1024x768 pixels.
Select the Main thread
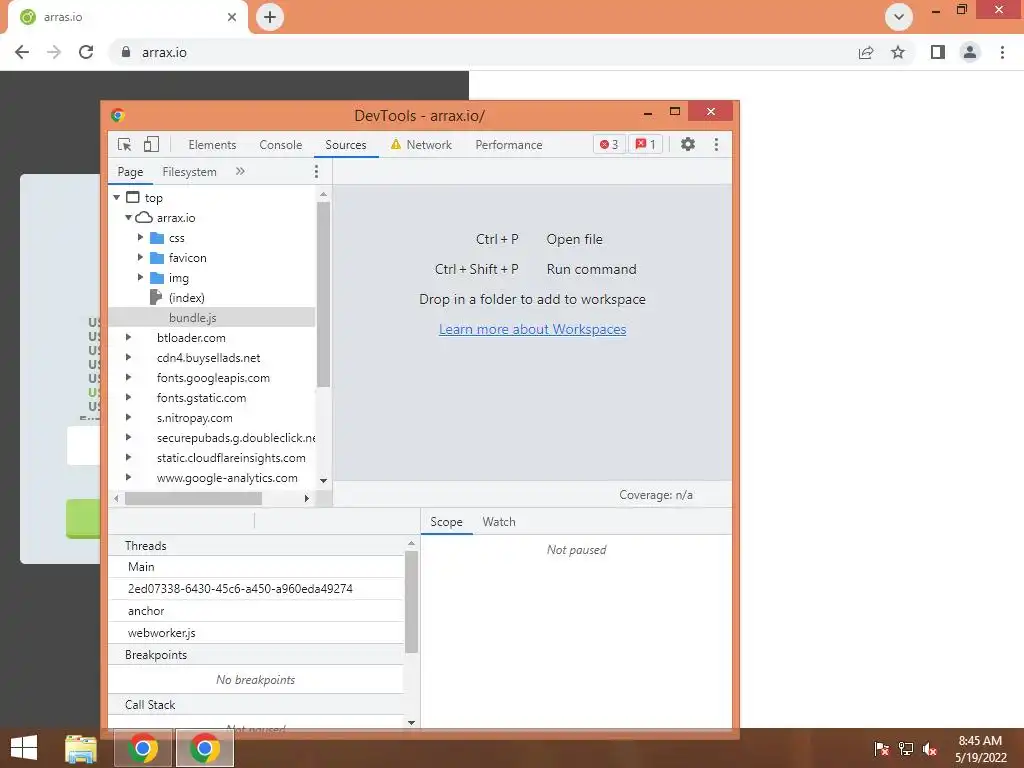[x=256, y=567]
